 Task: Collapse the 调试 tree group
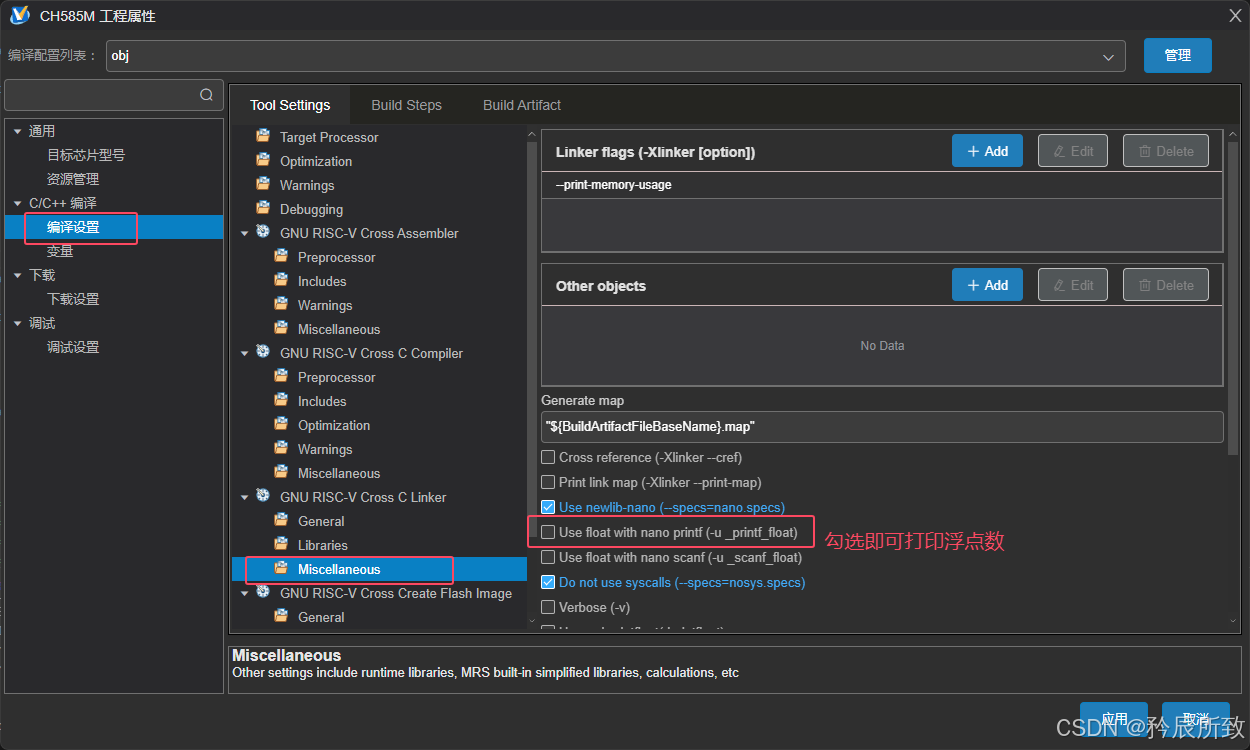[17, 323]
